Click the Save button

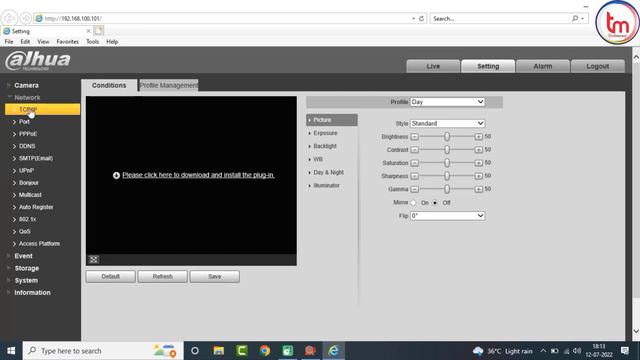tap(214, 276)
